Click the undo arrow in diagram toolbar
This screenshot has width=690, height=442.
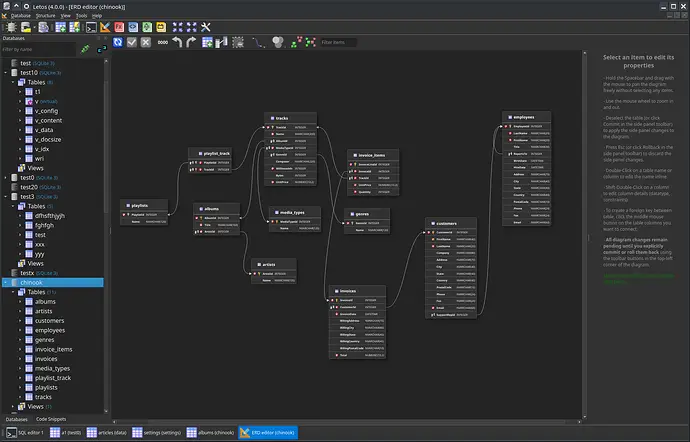click(x=177, y=42)
